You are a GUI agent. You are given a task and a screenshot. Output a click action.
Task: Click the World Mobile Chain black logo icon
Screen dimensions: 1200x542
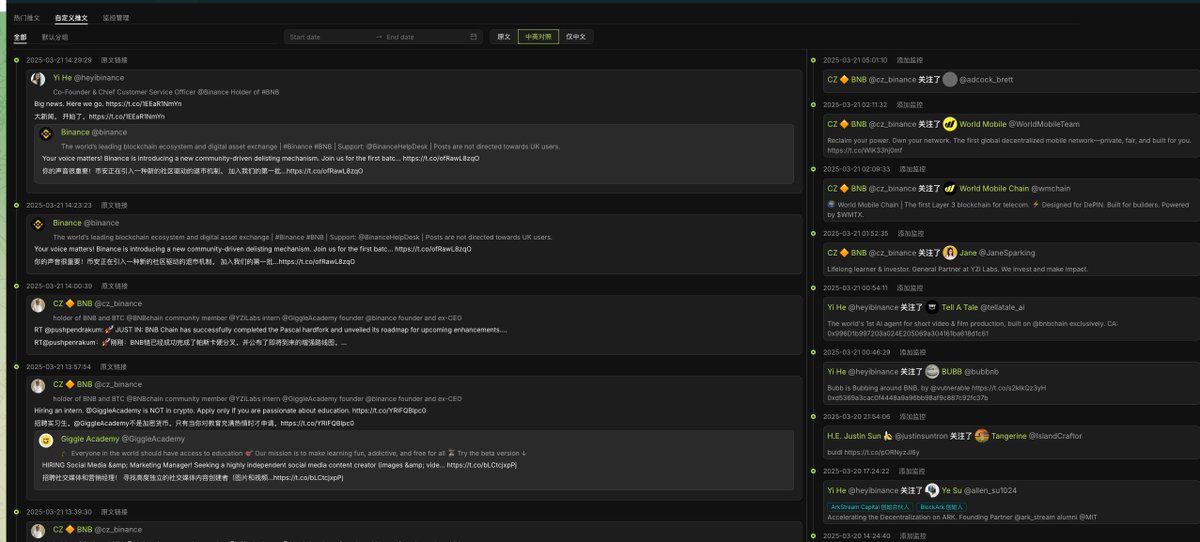point(950,188)
